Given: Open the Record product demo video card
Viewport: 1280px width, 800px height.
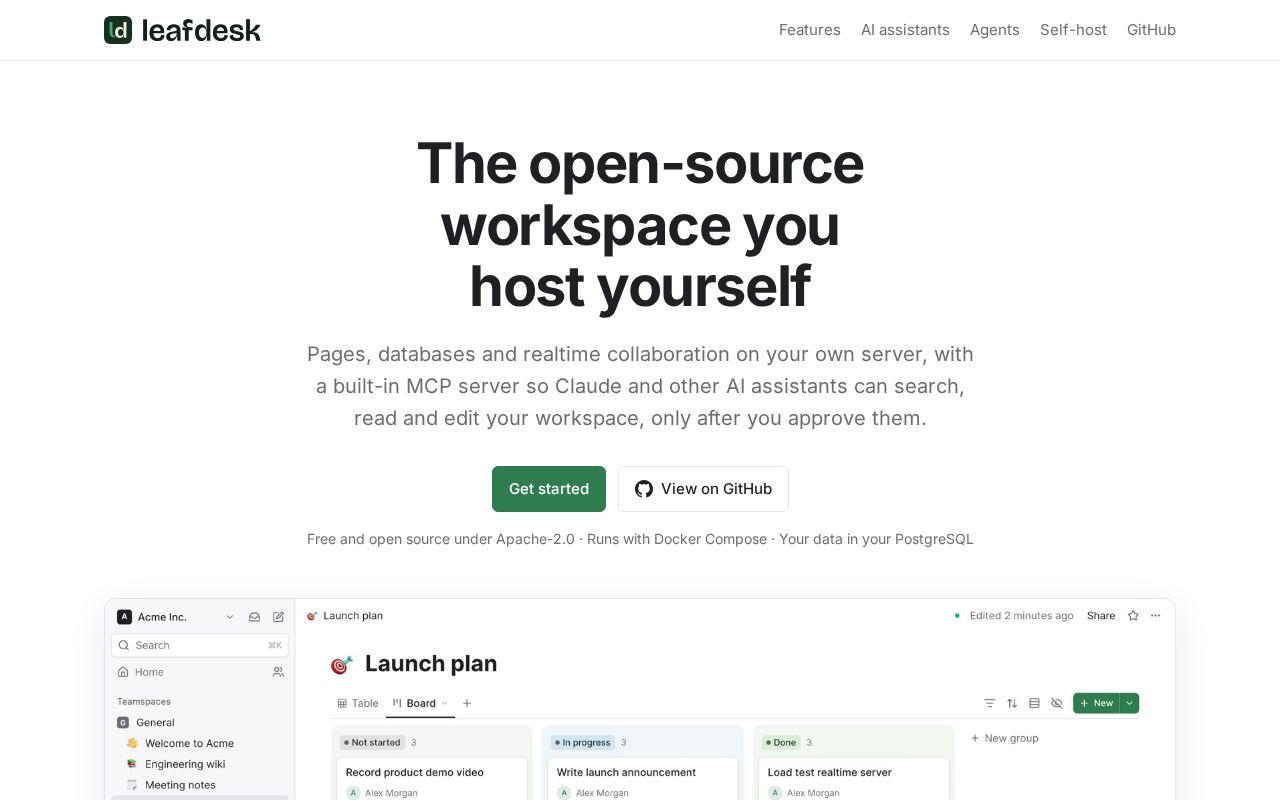Looking at the screenshot, I should 431,779.
